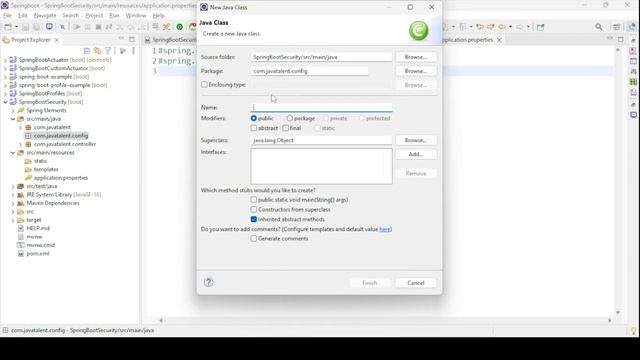Open the Run menu

(x=114, y=16)
